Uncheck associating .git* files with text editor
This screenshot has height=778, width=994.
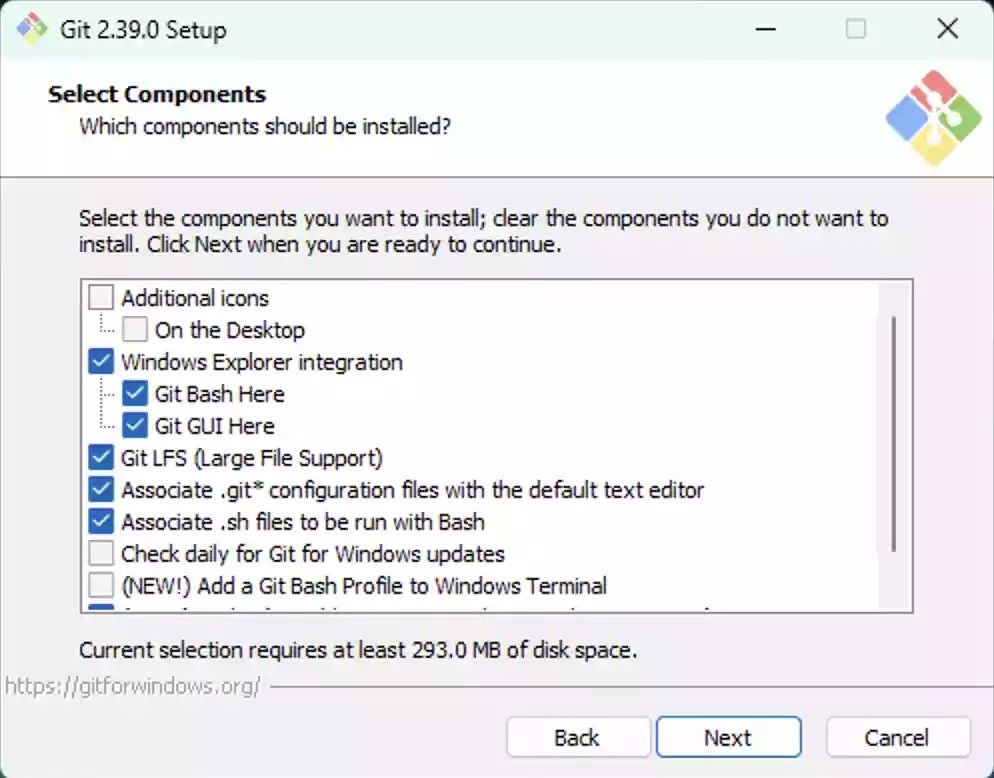[100, 489]
